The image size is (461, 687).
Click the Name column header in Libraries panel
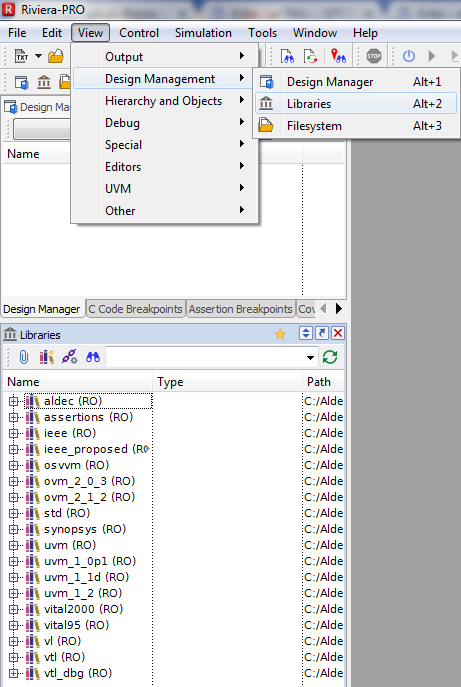(x=78, y=382)
